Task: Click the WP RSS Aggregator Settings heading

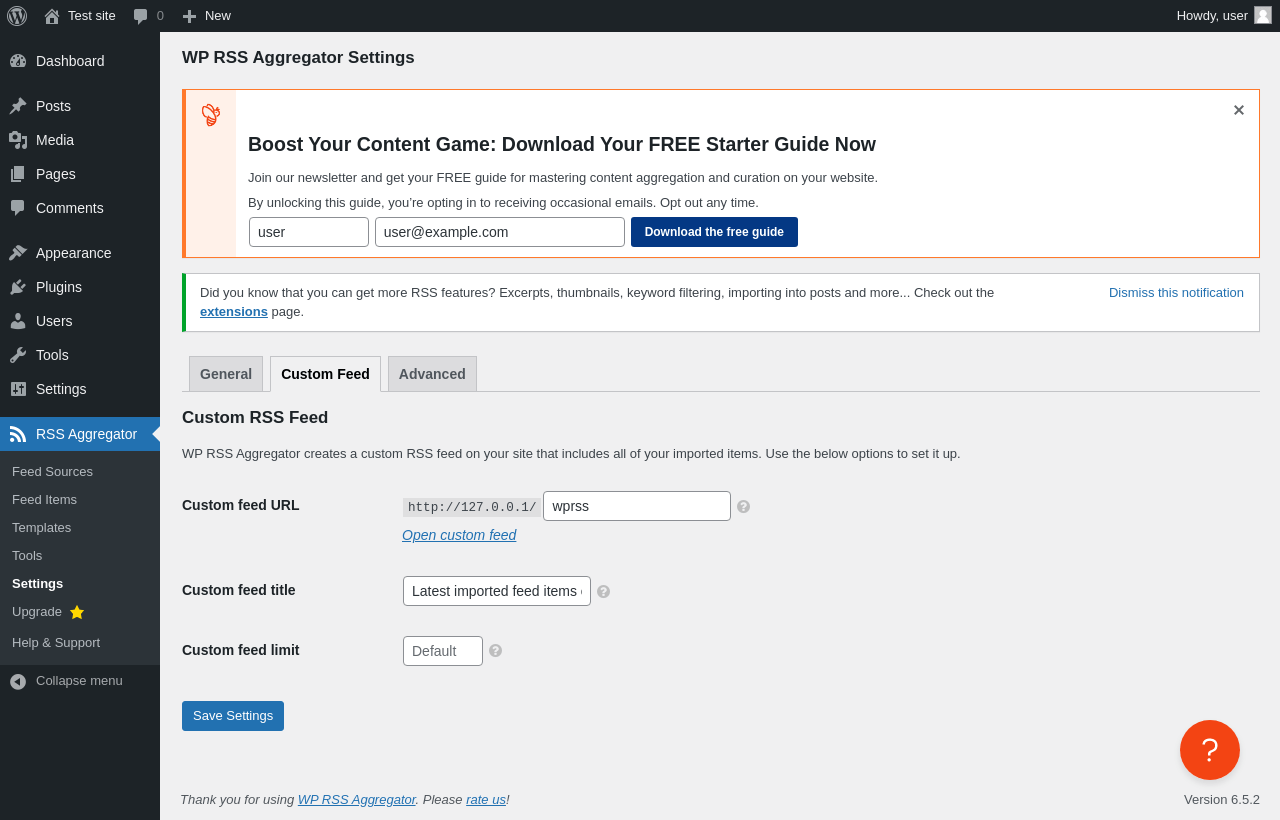Action: 298,58
